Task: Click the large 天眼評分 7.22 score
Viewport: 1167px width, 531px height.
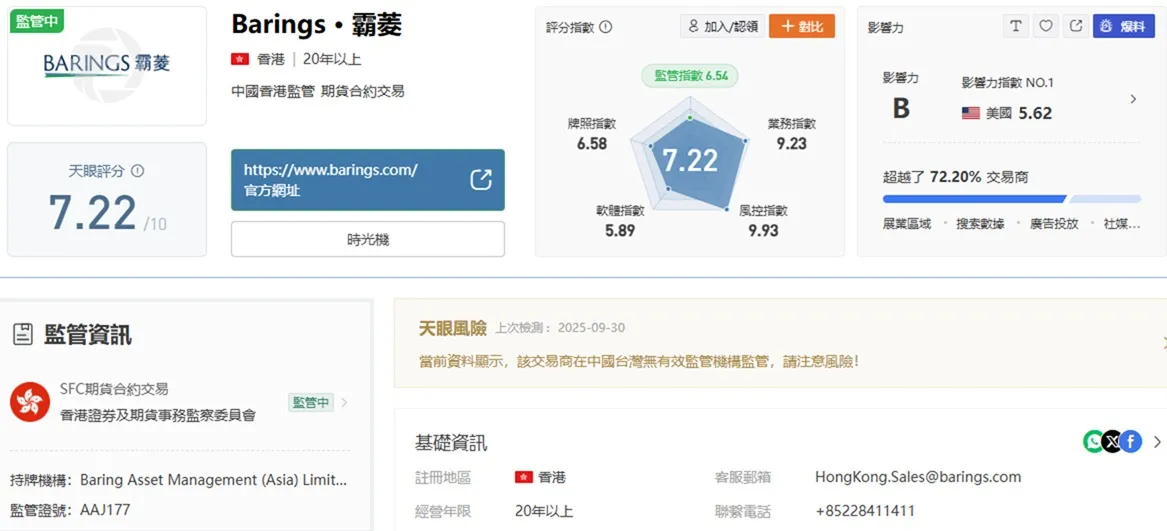Action: [92, 212]
